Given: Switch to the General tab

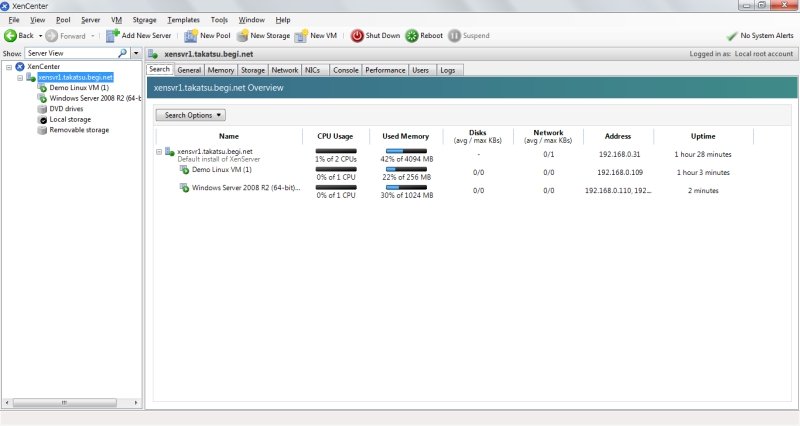Looking at the screenshot, I should pos(189,70).
